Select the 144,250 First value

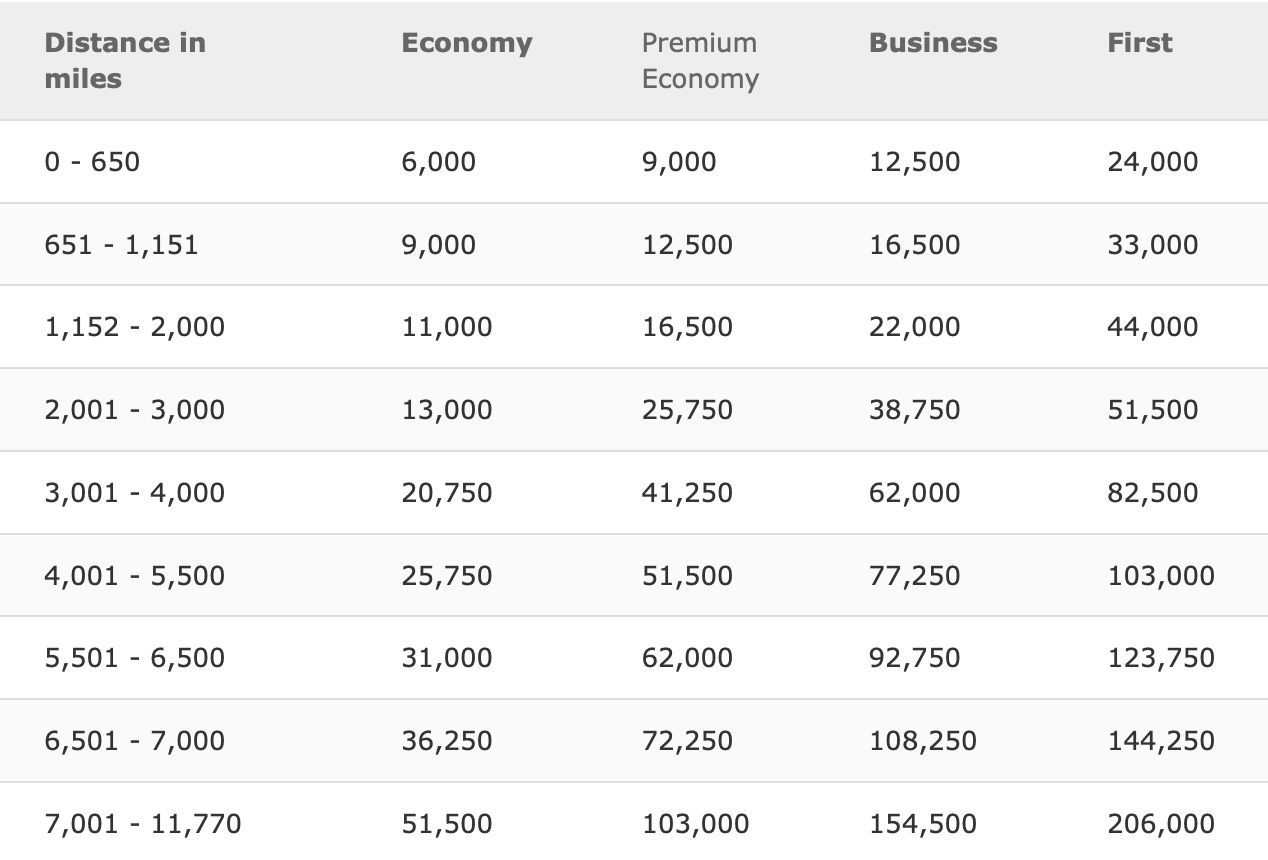pos(1161,741)
